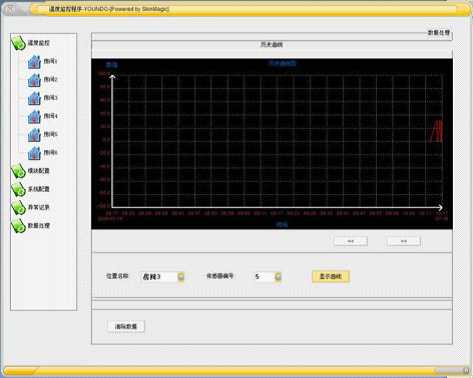Choose the 房间5 house icon
Screen dimensions: 473x378
[x=34, y=135]
